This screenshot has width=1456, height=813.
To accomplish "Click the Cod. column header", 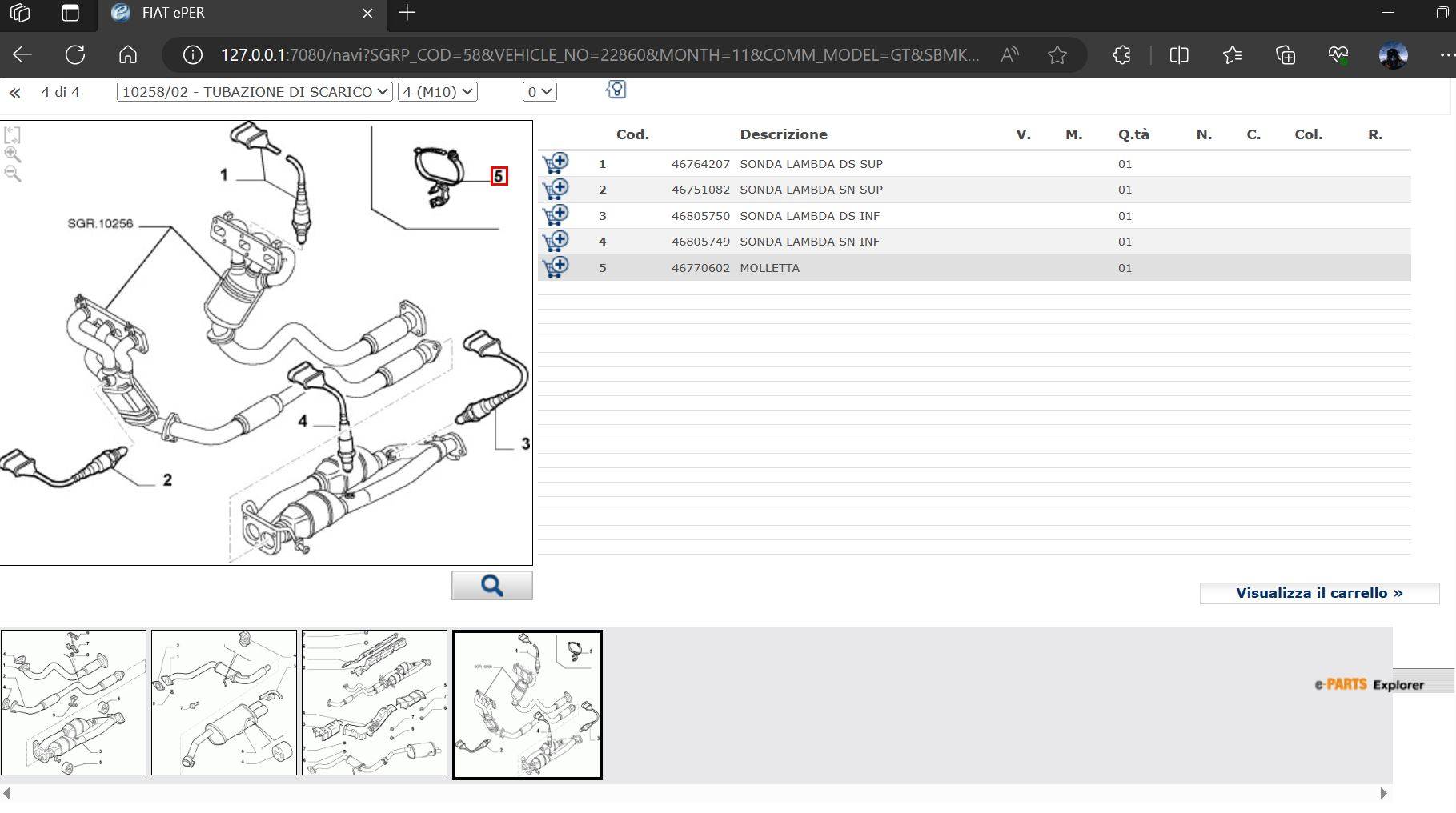I will tap(632, 134).
